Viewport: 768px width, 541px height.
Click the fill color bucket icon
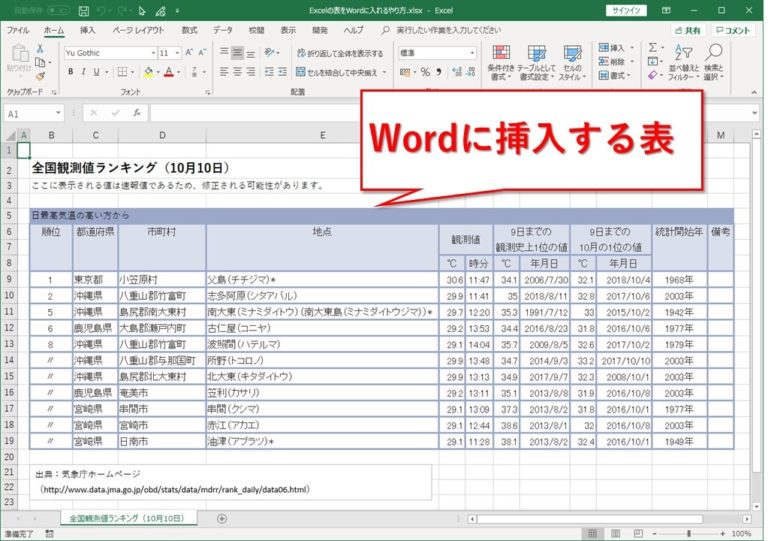(x=148, y=72)
